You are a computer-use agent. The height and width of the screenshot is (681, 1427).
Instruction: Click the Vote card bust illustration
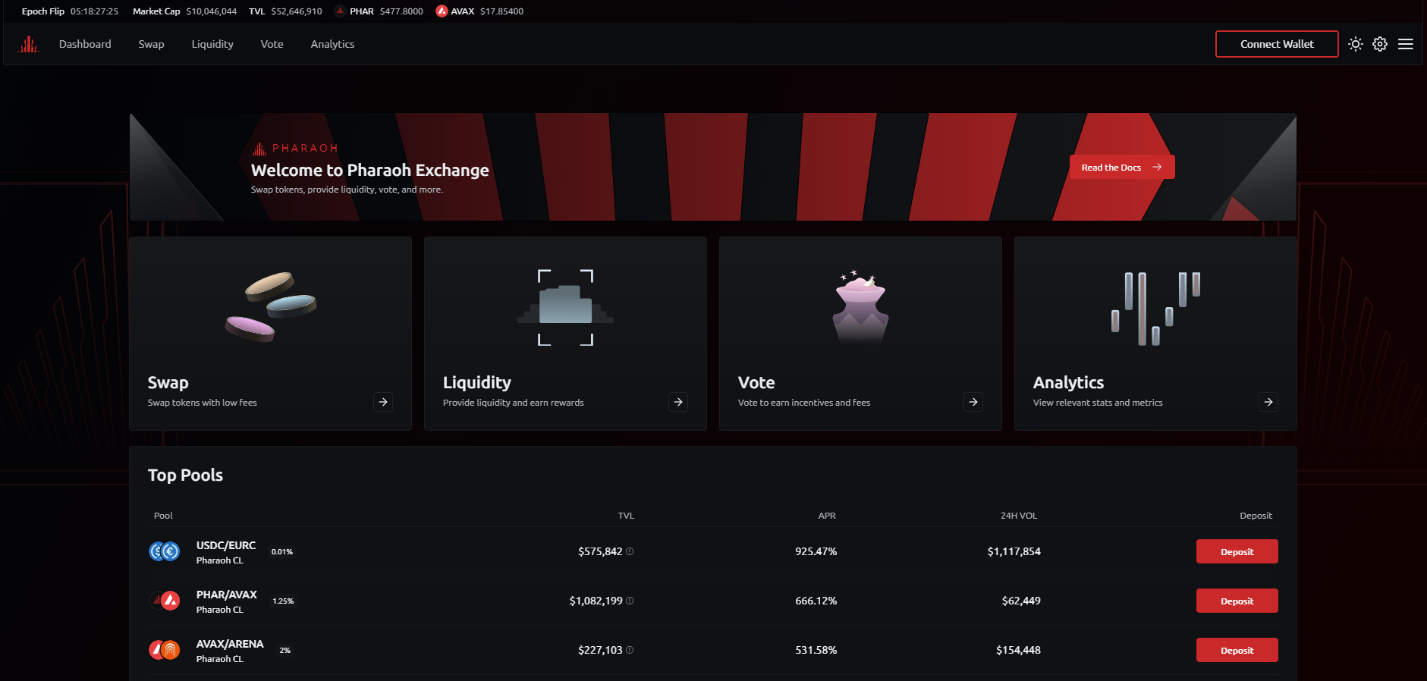(860, 306)
